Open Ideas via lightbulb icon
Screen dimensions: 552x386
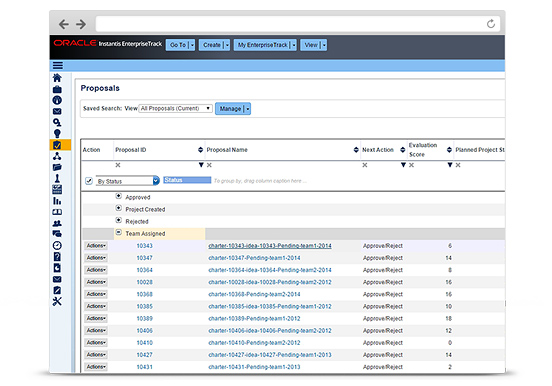click(x=57, y=133)
